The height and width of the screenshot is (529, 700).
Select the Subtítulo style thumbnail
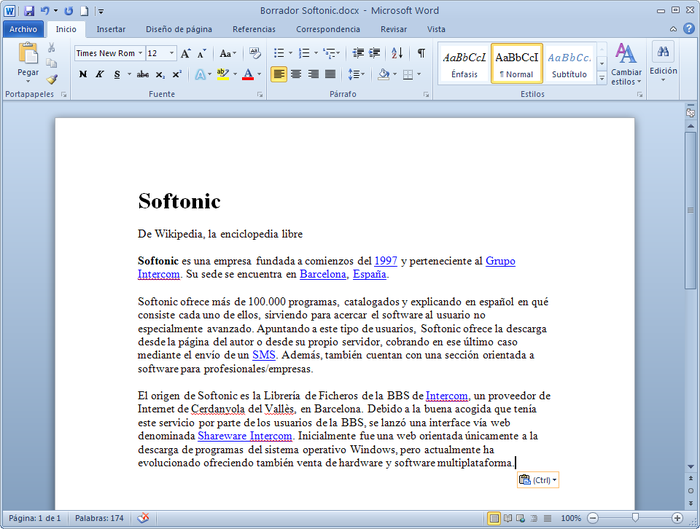pyautogui.click(x=569, y=62)
